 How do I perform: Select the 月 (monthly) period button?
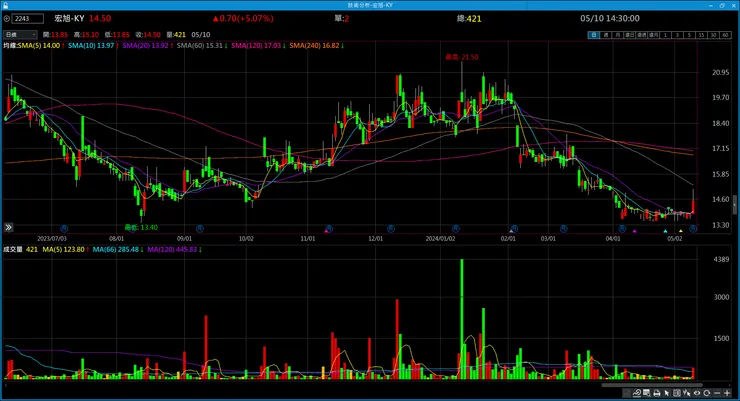pyautogui.click(x=617, y=35)
